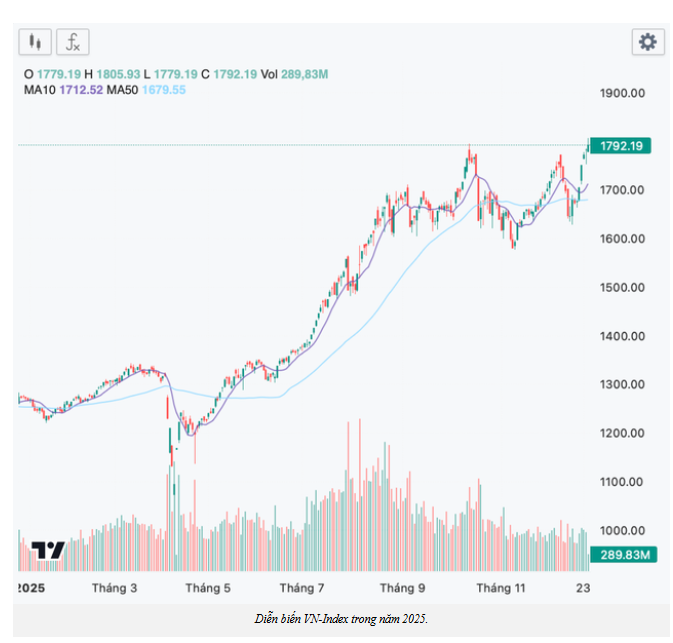Click the Tháng 5 time axis label
The width and height of the screenshot is (673, 643).
[x=208, y=588]
